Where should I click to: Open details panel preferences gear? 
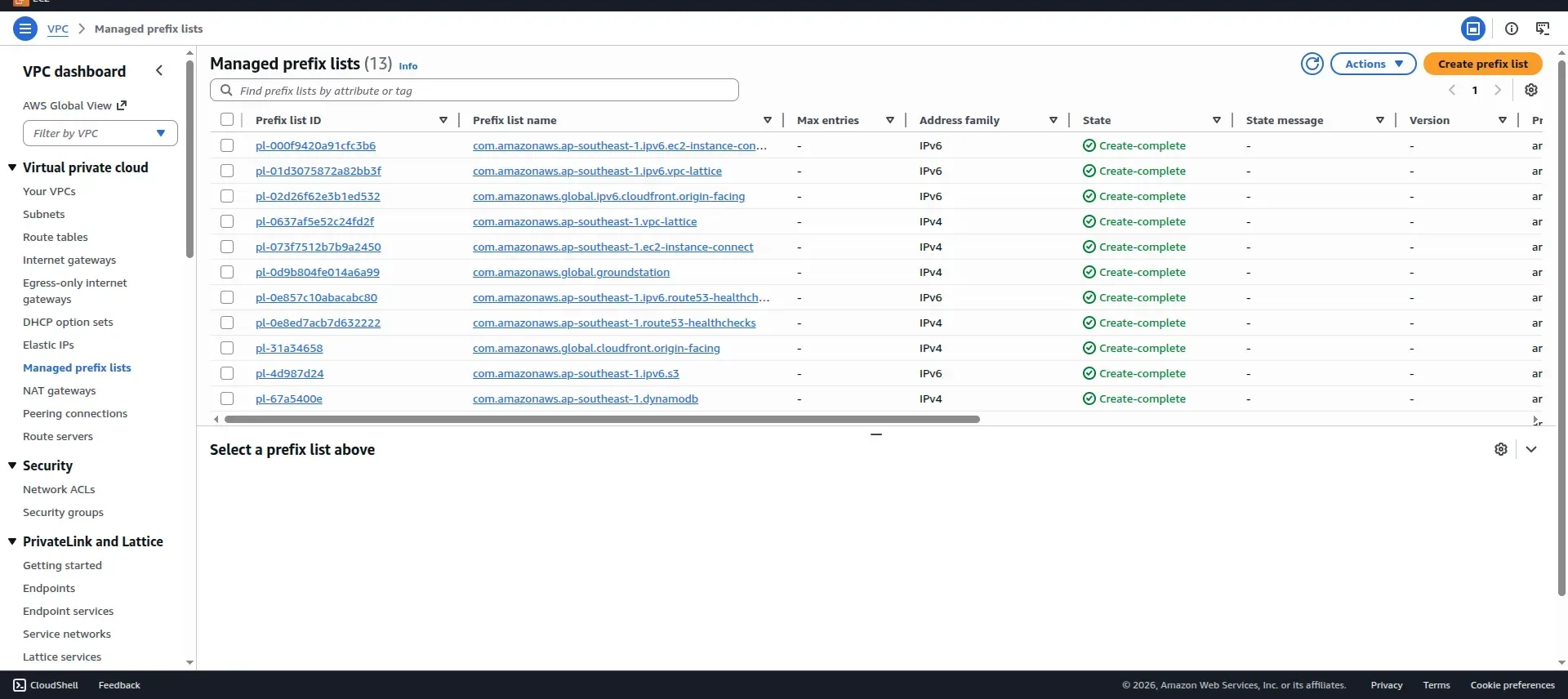(1501, 449)
